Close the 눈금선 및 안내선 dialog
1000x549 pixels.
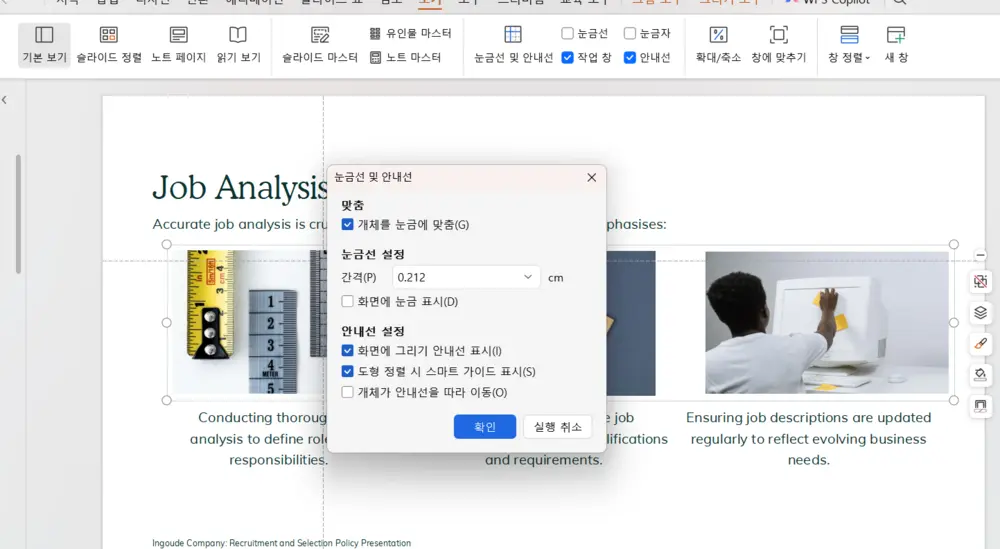click(x=592, y=177)
